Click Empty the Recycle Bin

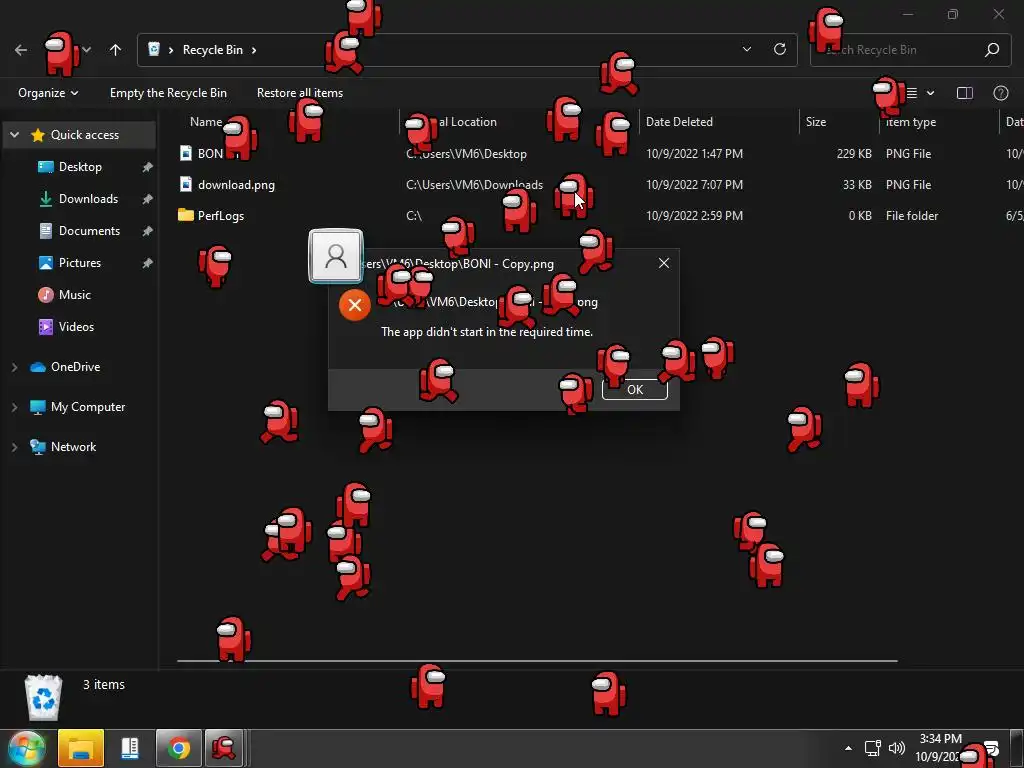coord(168,93)
